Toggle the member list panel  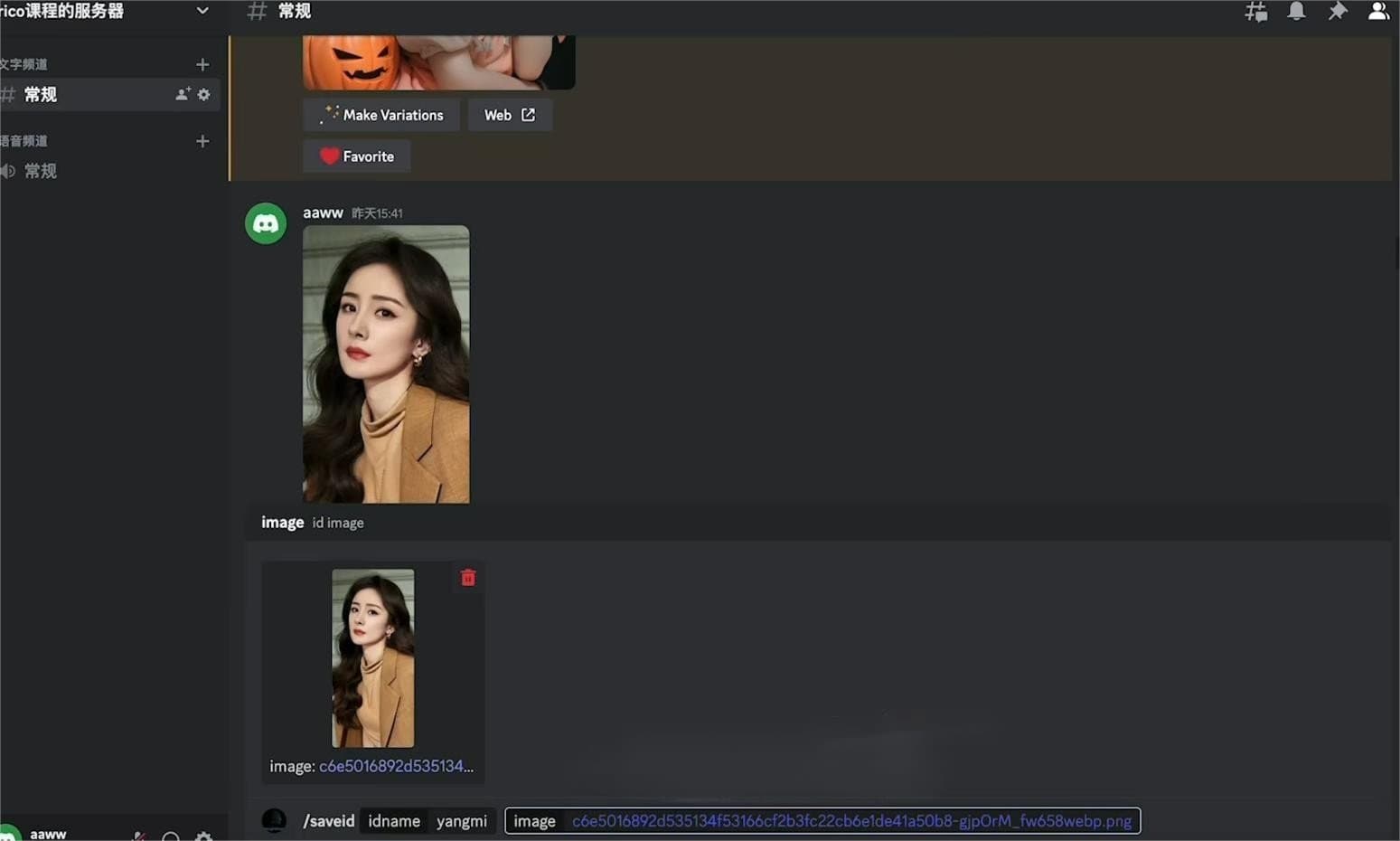[1377, 12]
